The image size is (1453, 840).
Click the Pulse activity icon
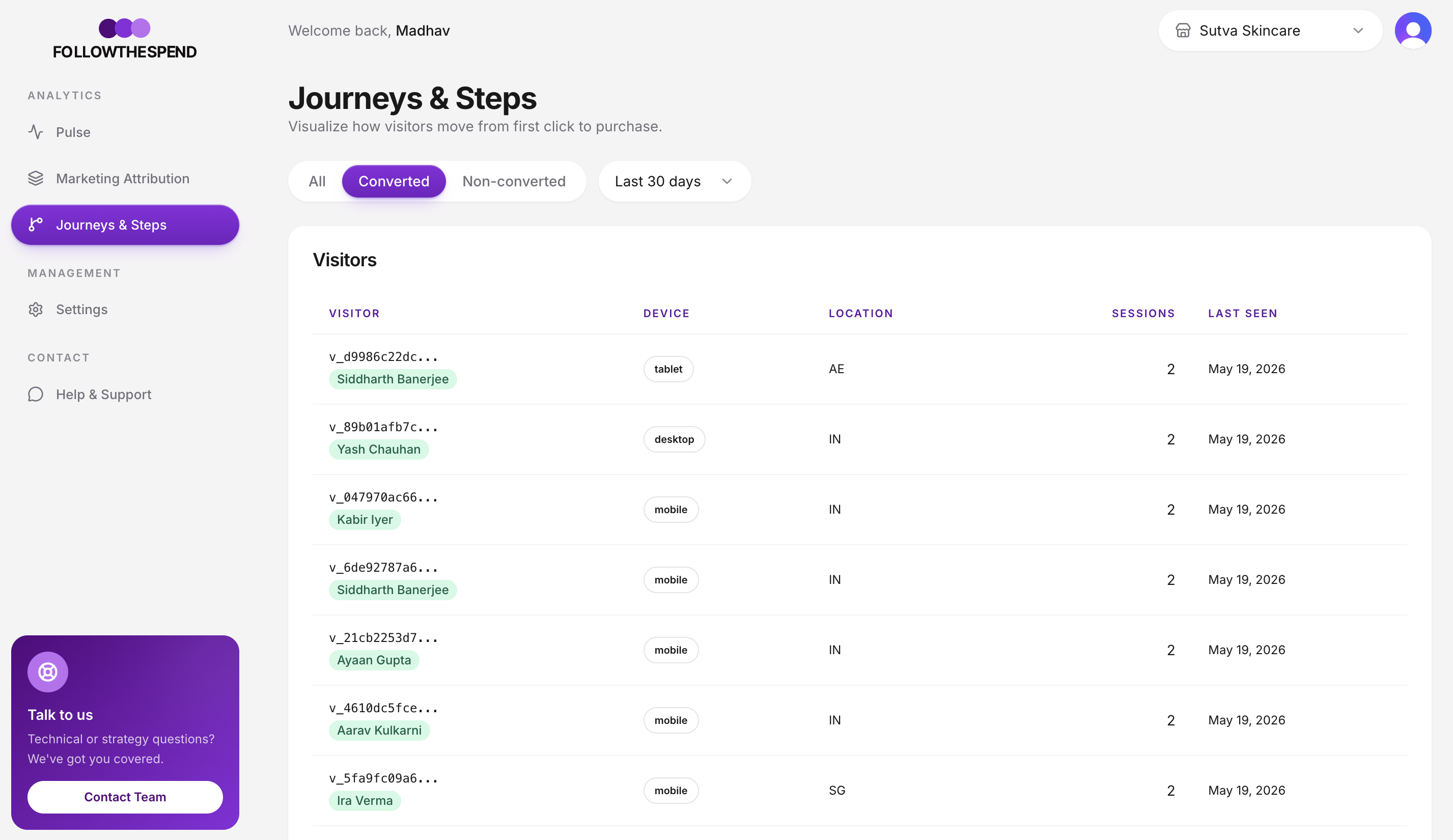point(36,132)
